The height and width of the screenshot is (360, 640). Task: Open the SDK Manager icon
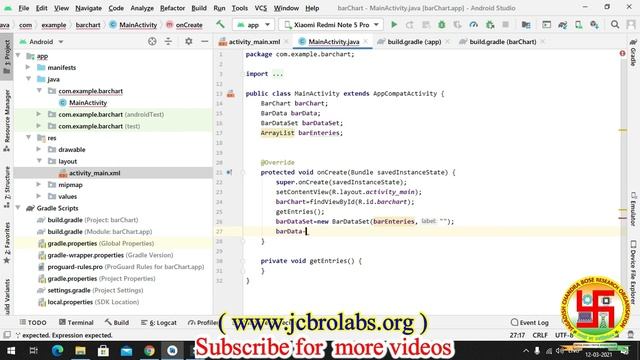tap(595, 25)
